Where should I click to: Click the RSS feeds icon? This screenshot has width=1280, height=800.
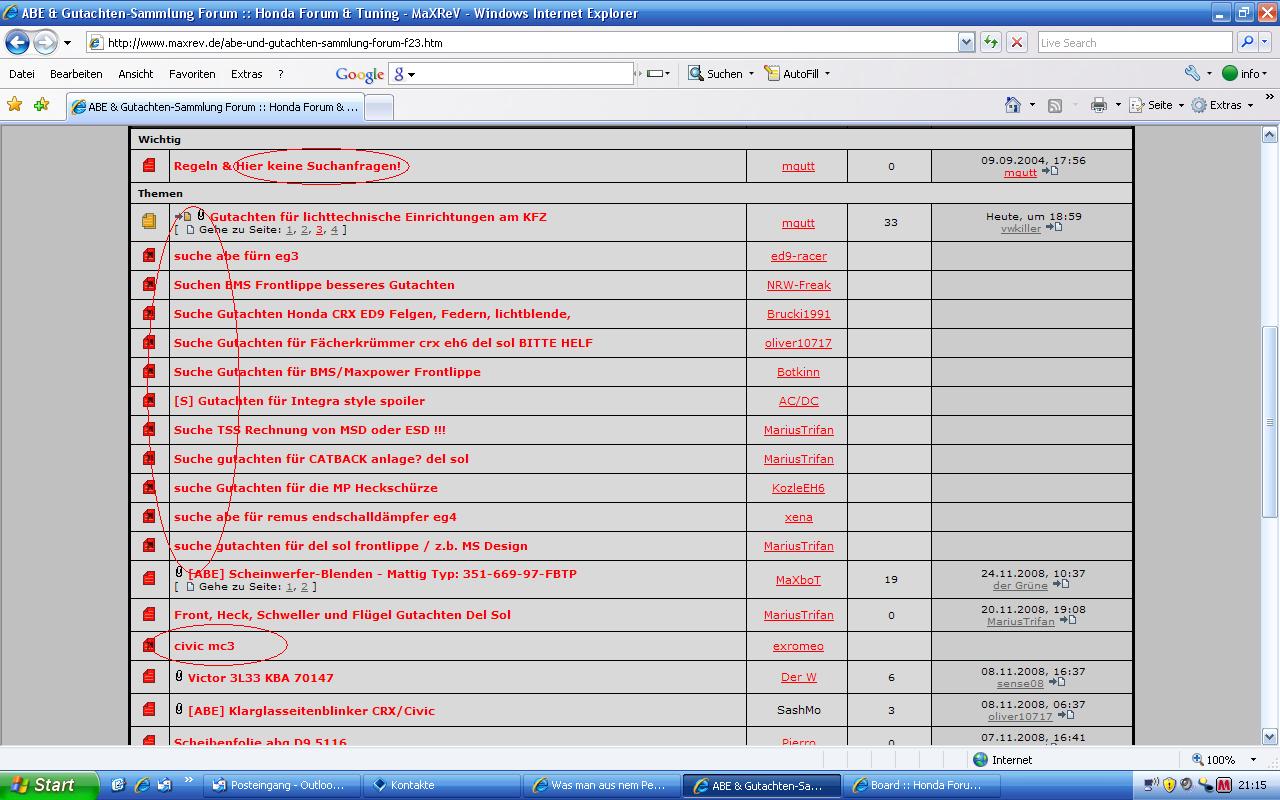[x=1055, y=105]
